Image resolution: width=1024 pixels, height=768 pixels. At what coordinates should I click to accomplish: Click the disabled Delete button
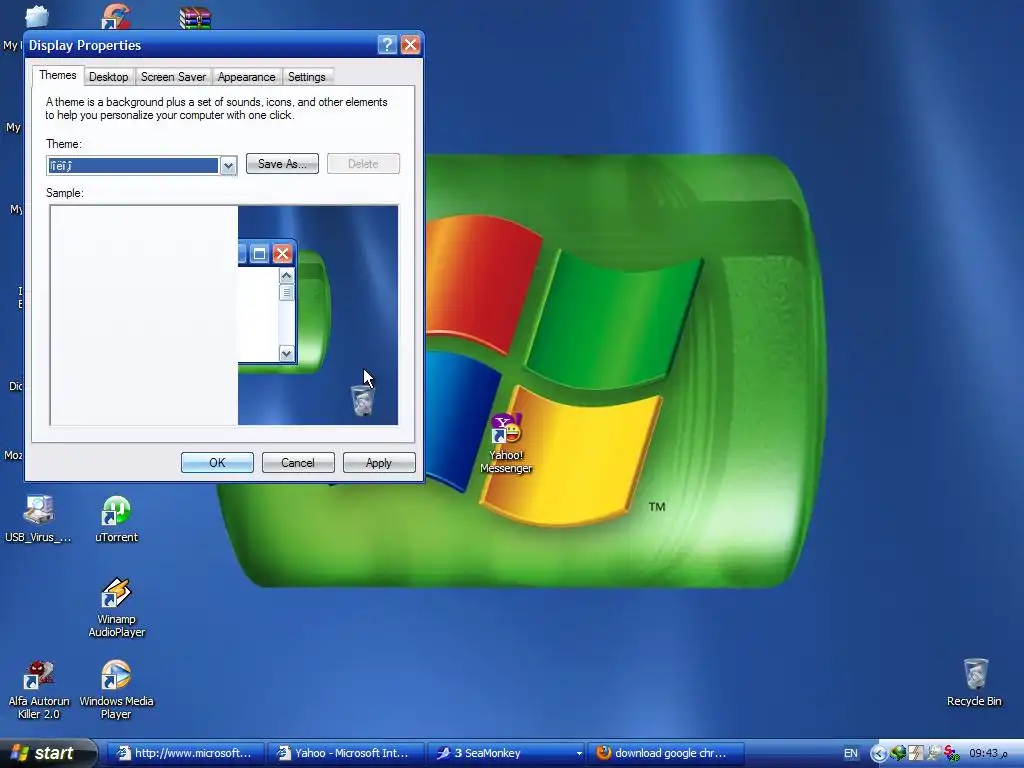point(363,164)
